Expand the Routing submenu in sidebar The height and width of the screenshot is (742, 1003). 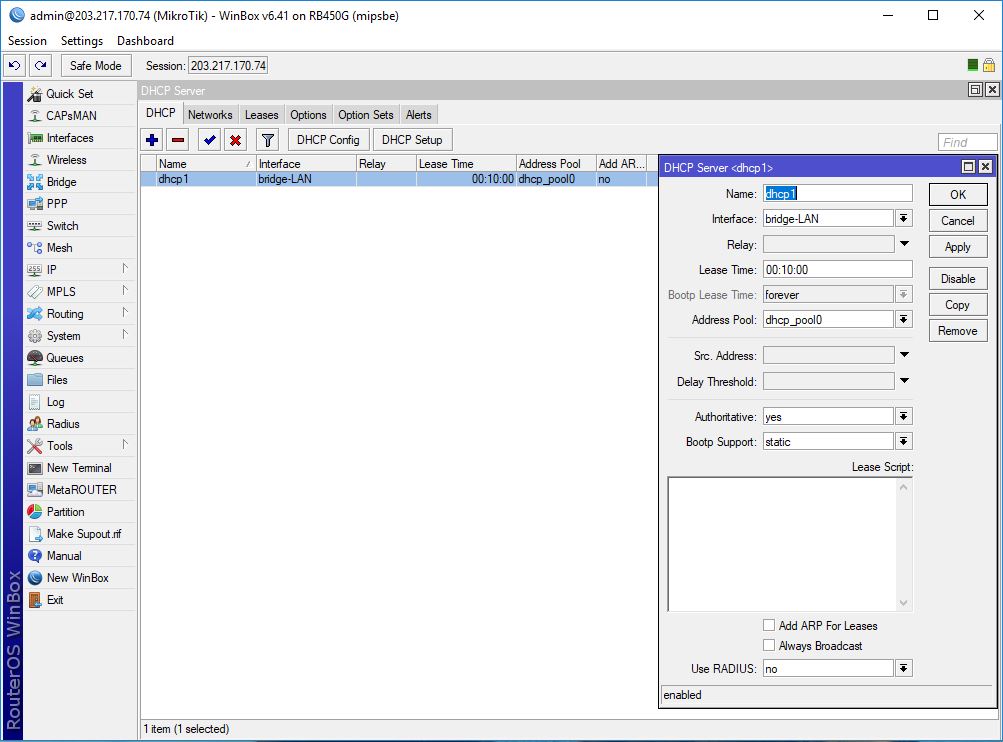coord(125,313)
